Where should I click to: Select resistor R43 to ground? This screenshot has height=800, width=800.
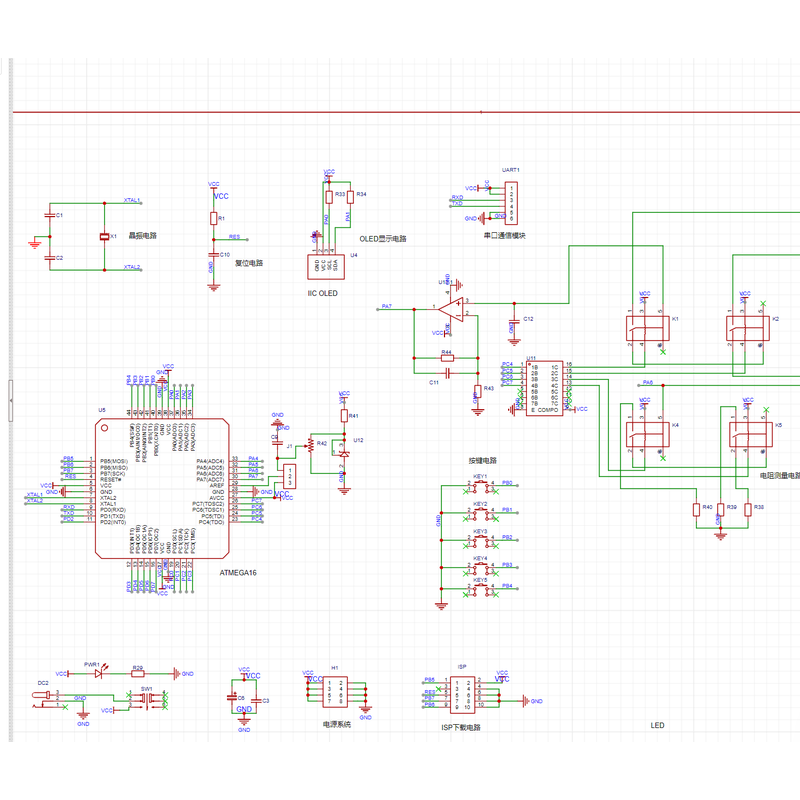point(478,391)
